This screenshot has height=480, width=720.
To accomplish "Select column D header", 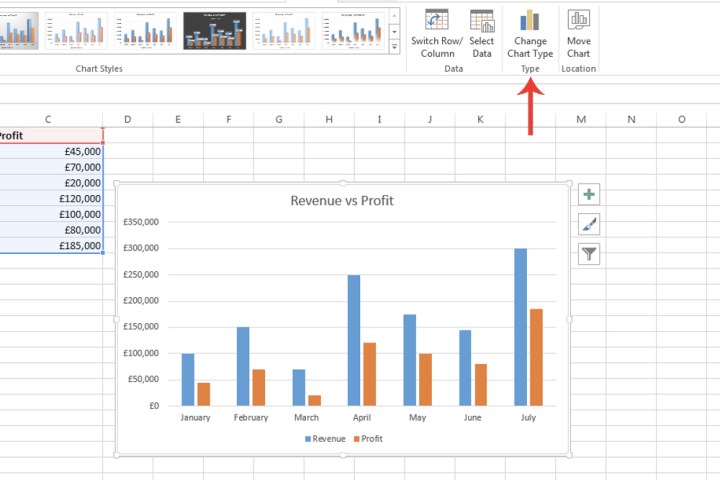I will (x=127, y=120).
